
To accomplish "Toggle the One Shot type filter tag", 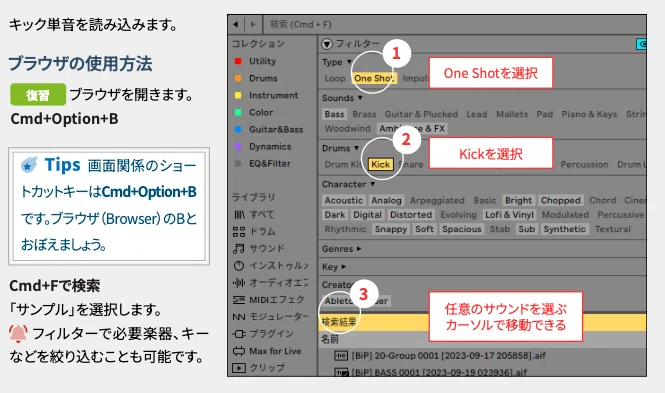I will click(x=374, y=78).
